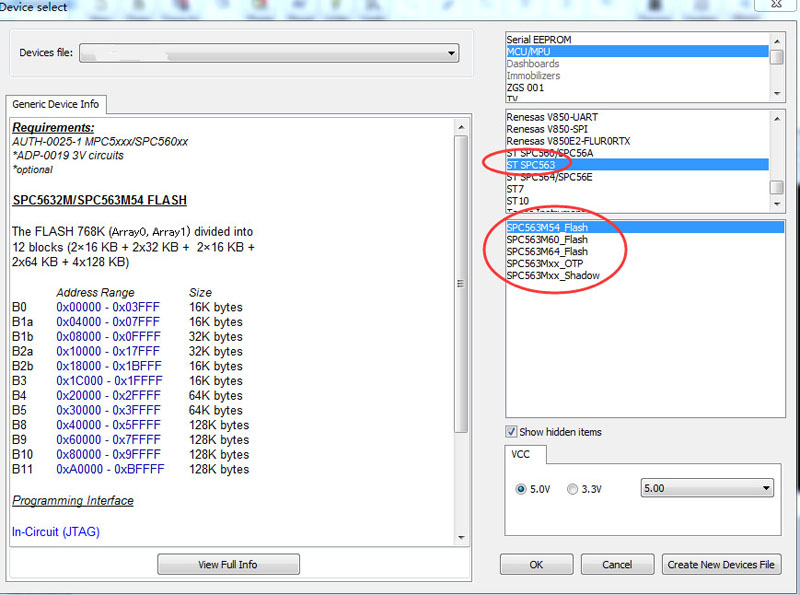Follow the In-Circuit (JTAG) link
Viewport: 800px width, 595px height.
click(x=56, y=532)
